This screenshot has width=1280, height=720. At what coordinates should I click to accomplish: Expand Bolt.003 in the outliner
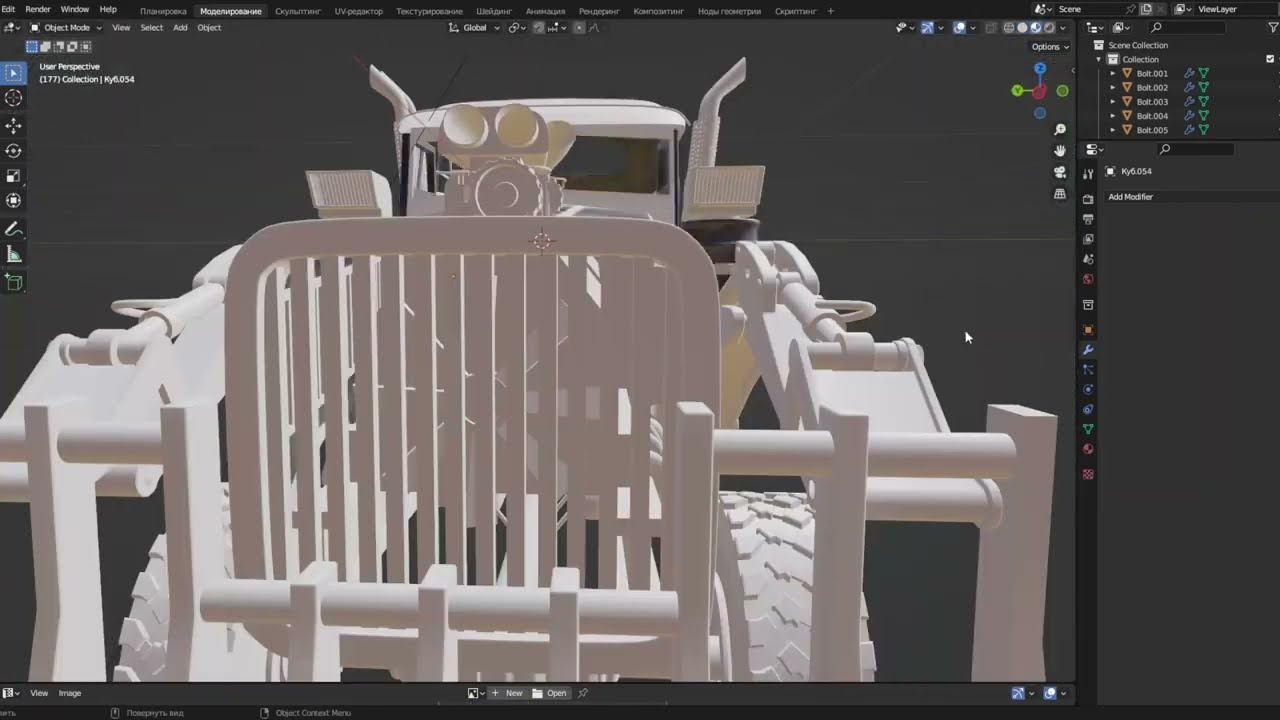[1113, 101]
